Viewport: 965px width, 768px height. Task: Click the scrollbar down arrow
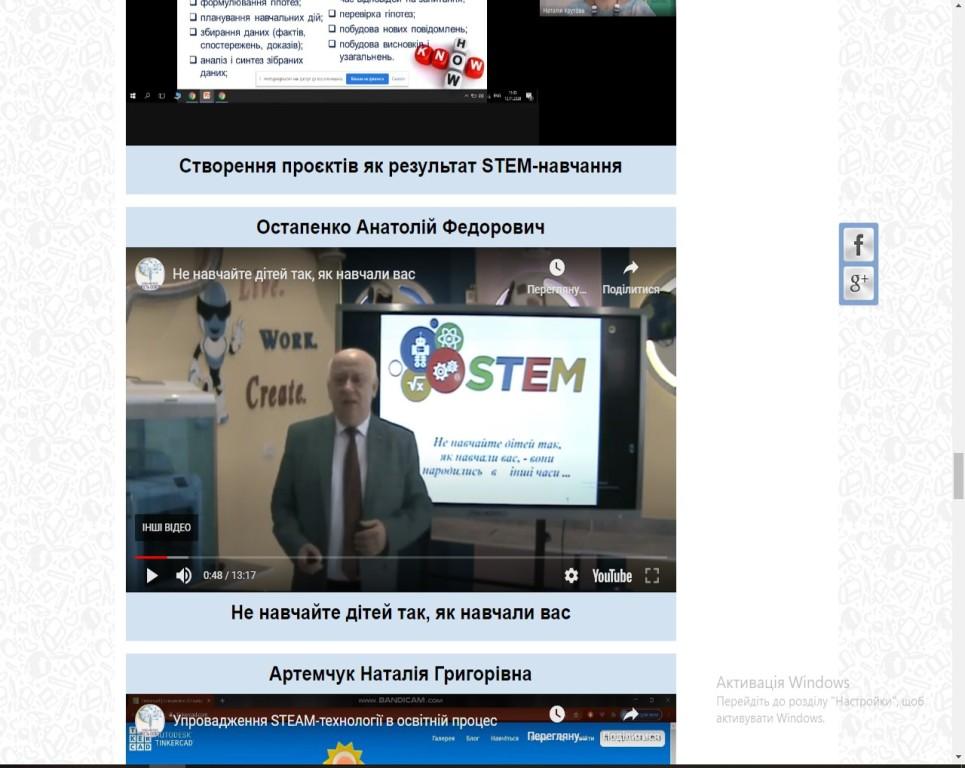958,758
